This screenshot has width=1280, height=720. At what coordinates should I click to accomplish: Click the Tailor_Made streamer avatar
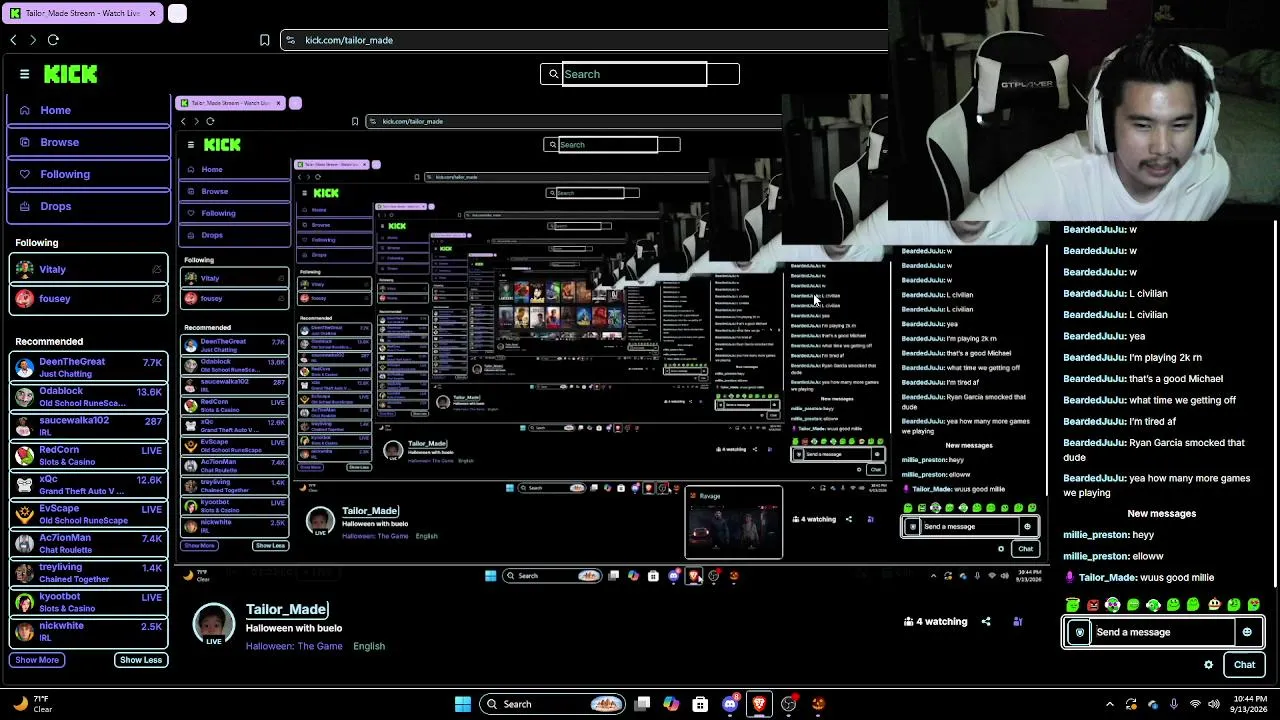coord(213,623)
